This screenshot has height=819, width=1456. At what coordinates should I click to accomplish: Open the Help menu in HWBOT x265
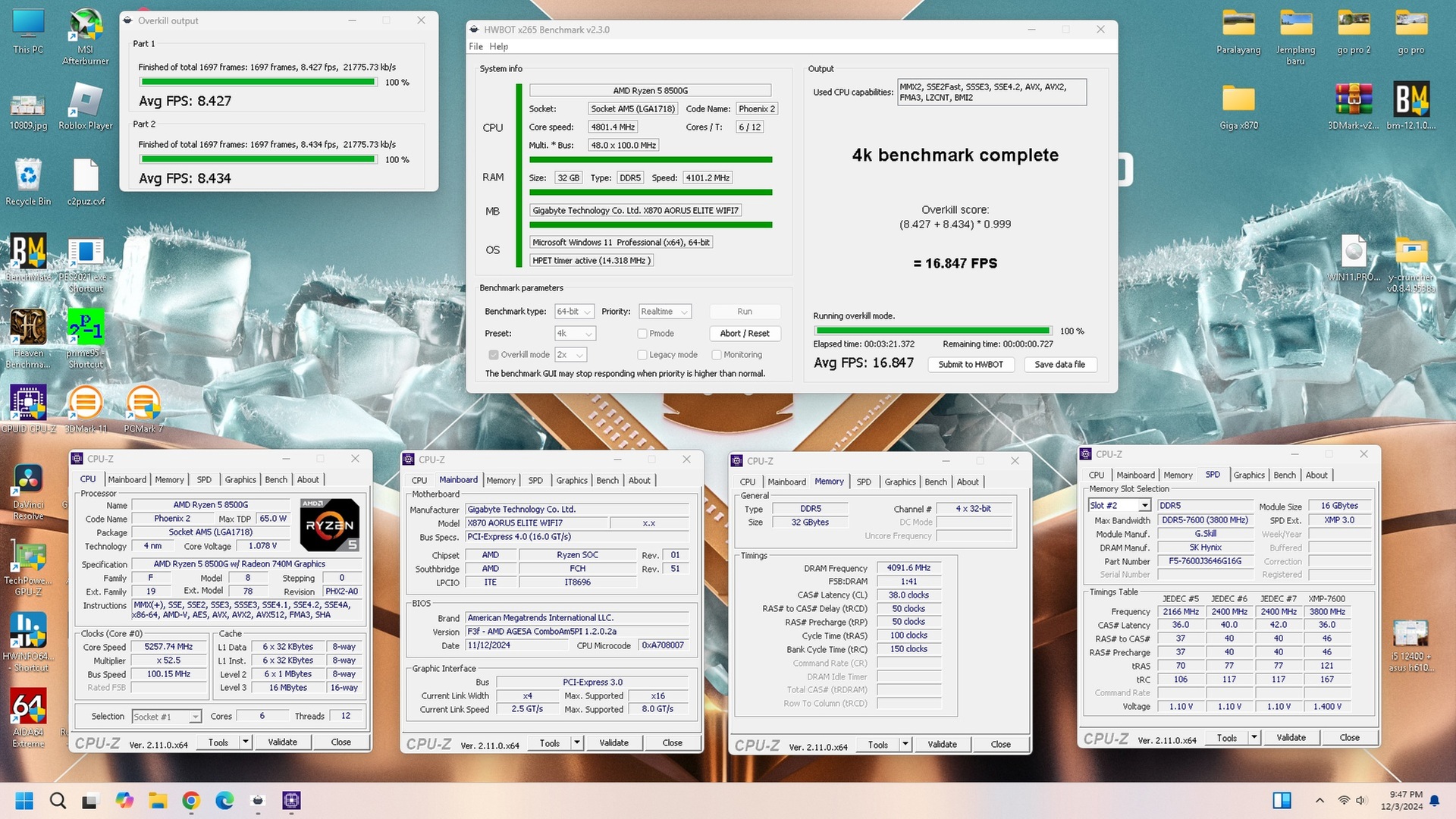[498, 46]
